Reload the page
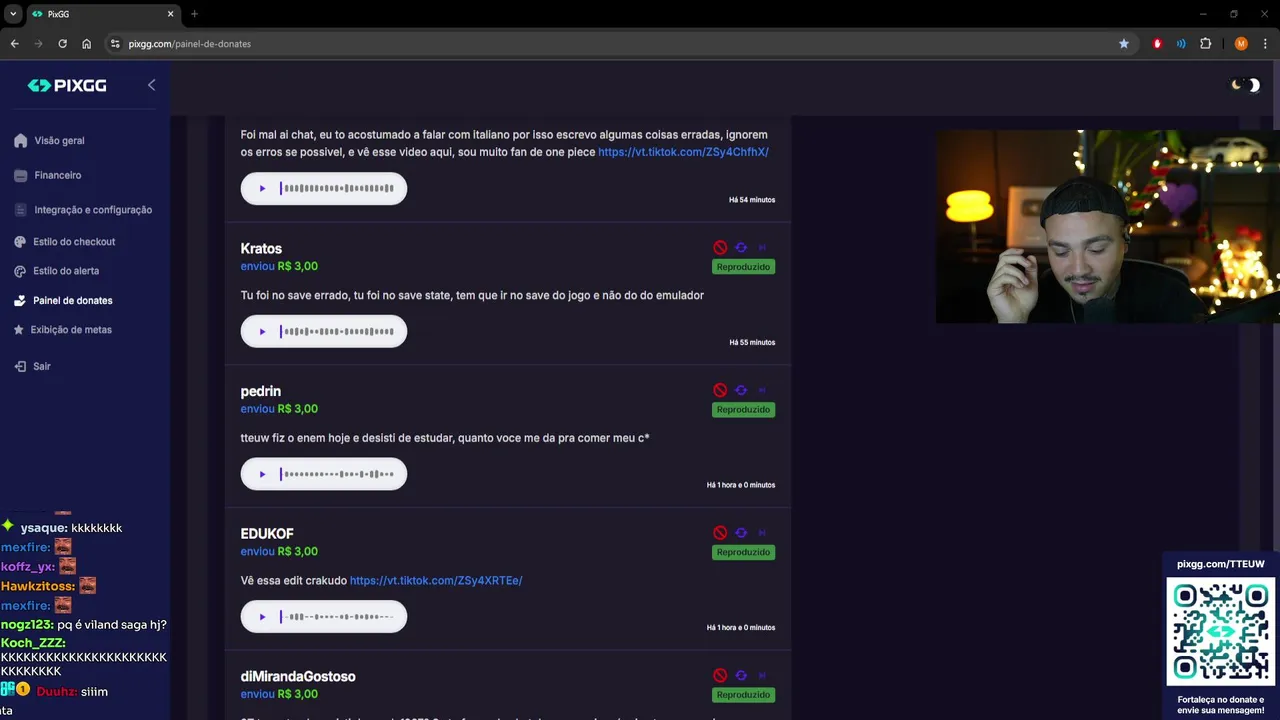The width and height of the screenshot is (1280, 720). [x=62, y=44]
